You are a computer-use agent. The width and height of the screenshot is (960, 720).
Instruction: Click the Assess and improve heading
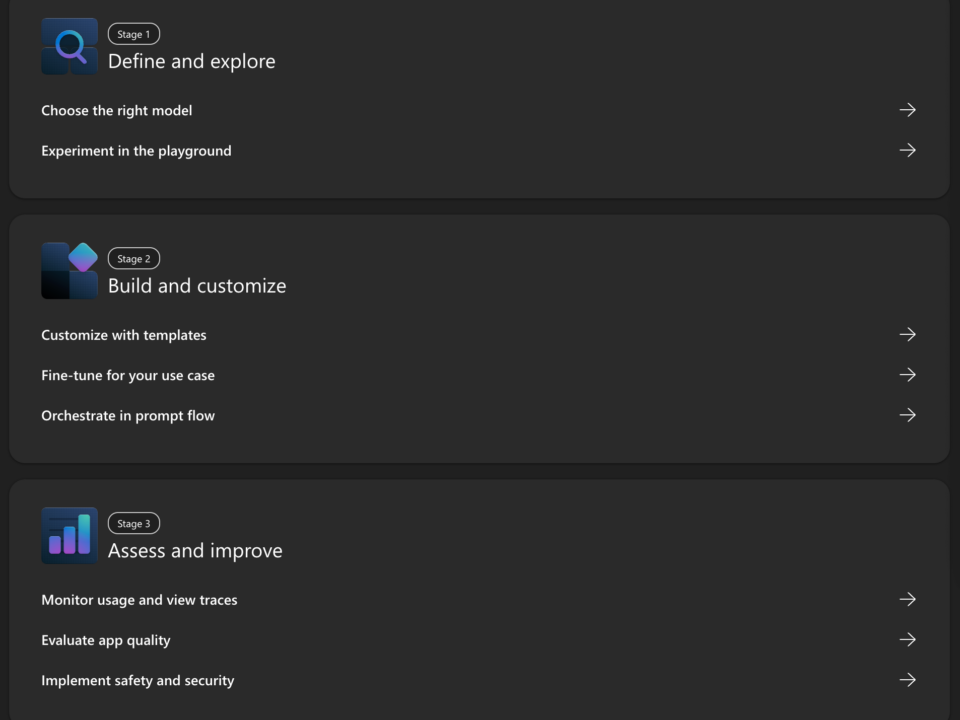[x=195, y=551]
